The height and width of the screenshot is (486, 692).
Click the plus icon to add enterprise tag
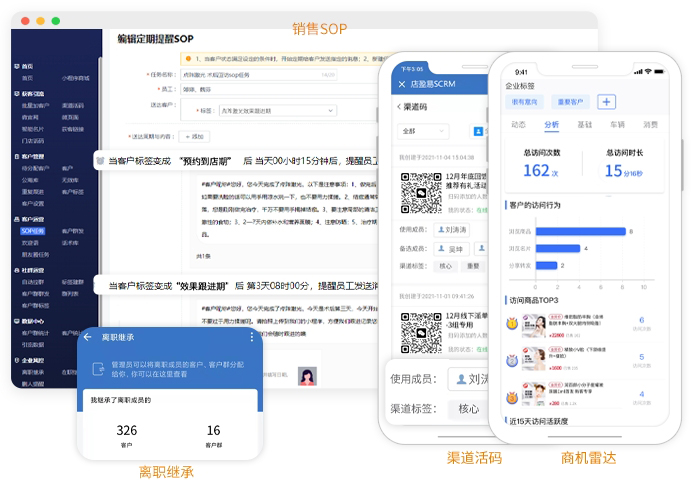pos(607,102)
